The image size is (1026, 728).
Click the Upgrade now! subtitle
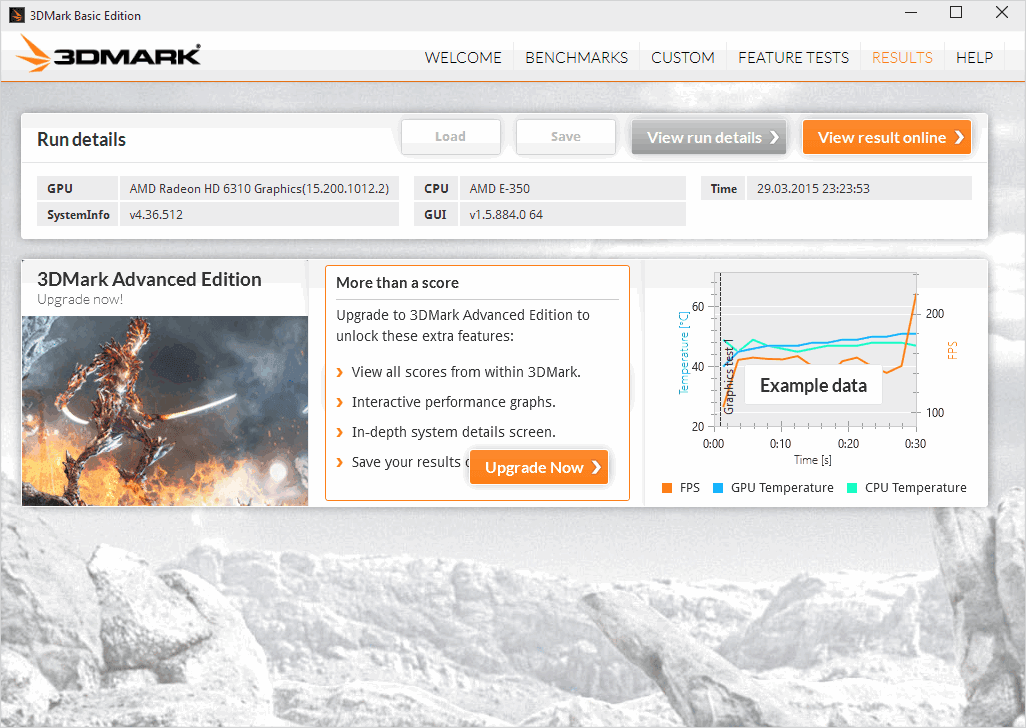[x=80, y=300]
